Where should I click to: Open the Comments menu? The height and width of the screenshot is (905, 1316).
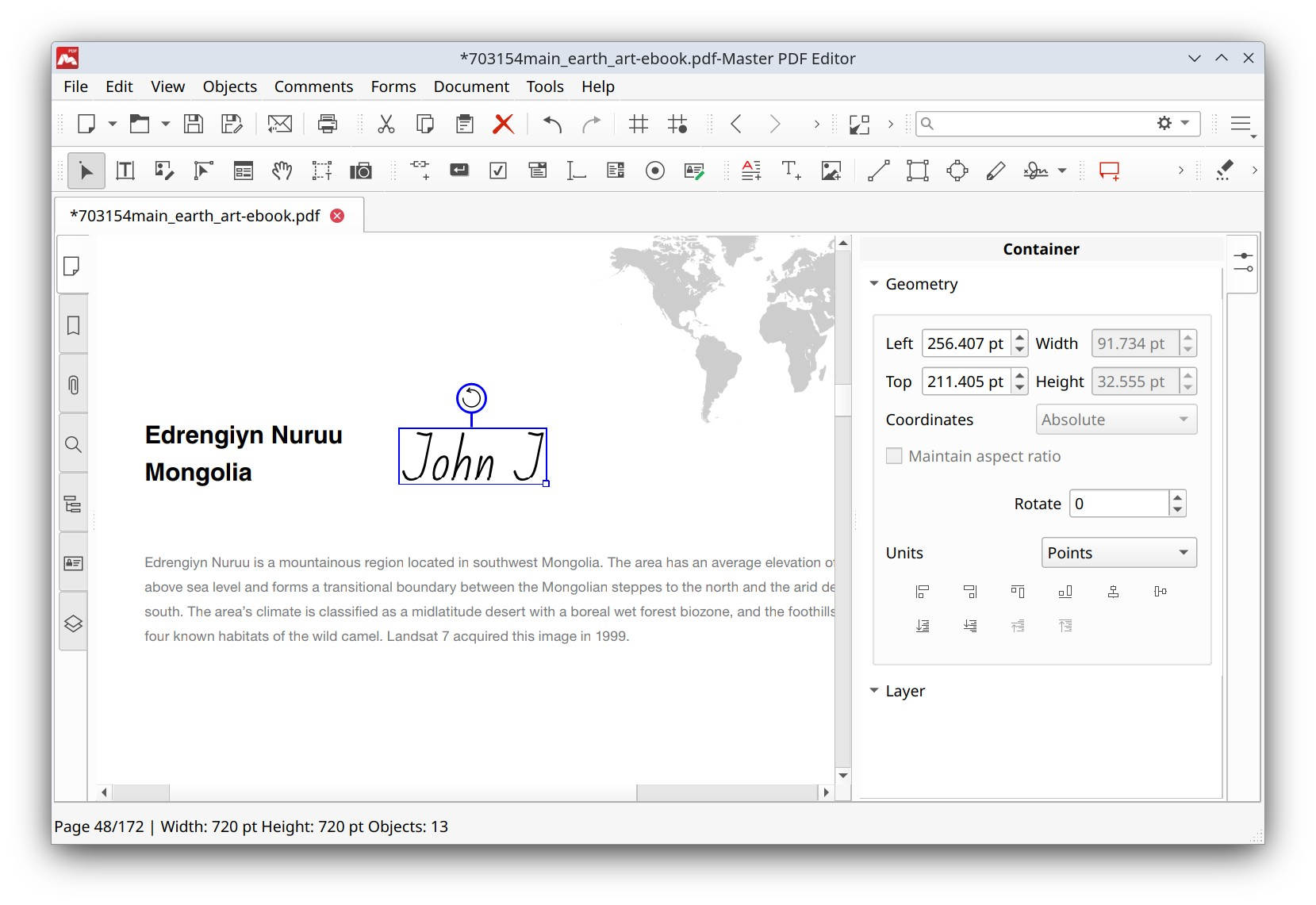[x=313, y=86]
